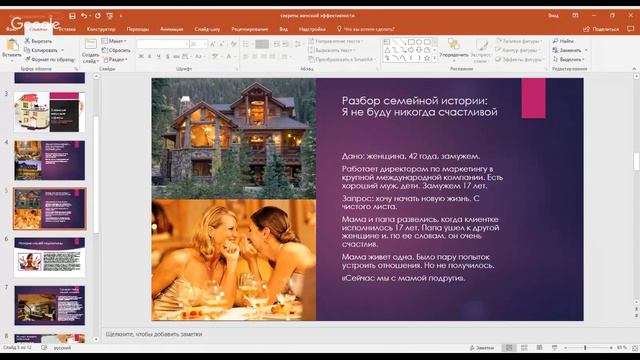Screen dimensions: 640x360
Task: Toggle strikethrough text formatting
Action: point(176,56)
